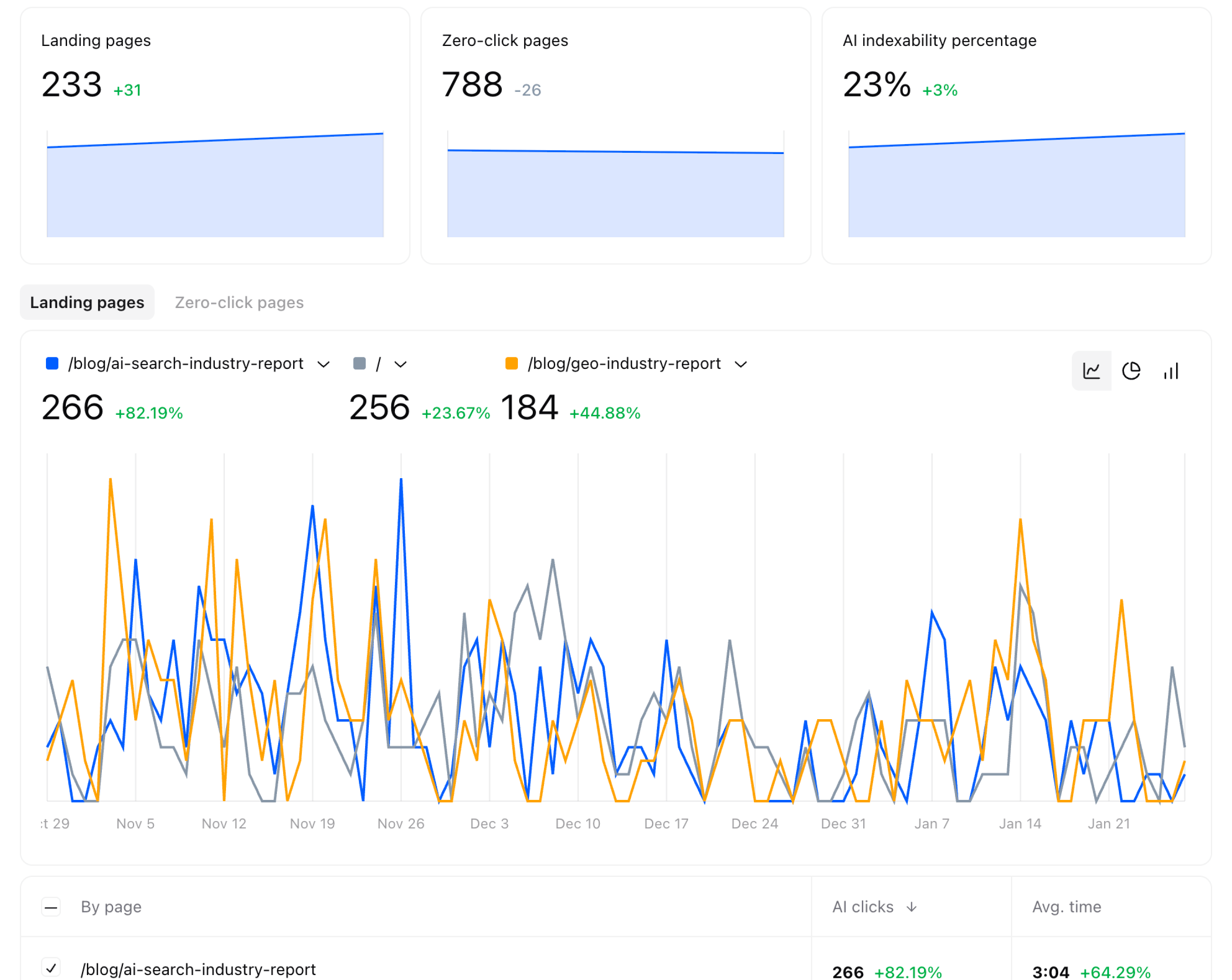Click the blue legend marker for ai-search-industry-report

51,363
